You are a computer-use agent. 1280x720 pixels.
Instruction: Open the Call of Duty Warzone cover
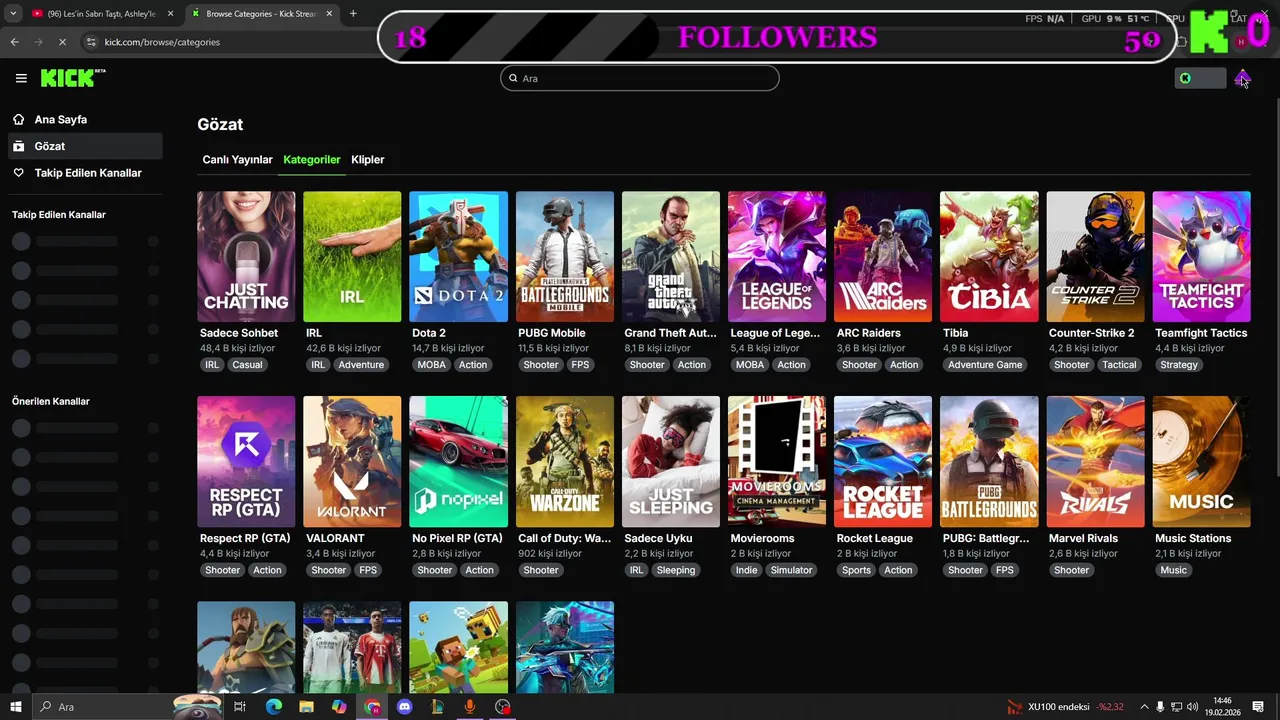(x=565, y=462)
